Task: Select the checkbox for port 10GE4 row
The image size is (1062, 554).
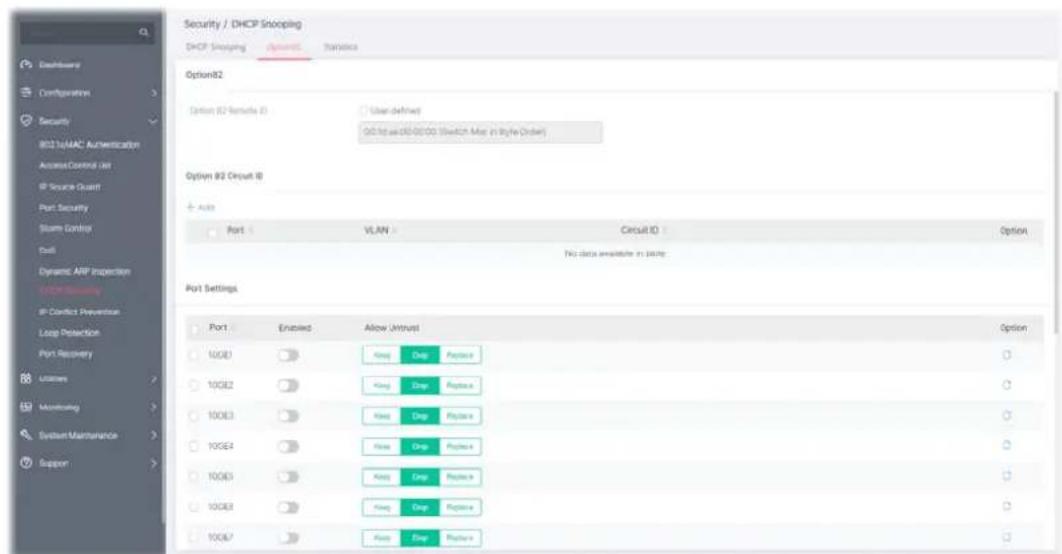Action: (194, 446)
